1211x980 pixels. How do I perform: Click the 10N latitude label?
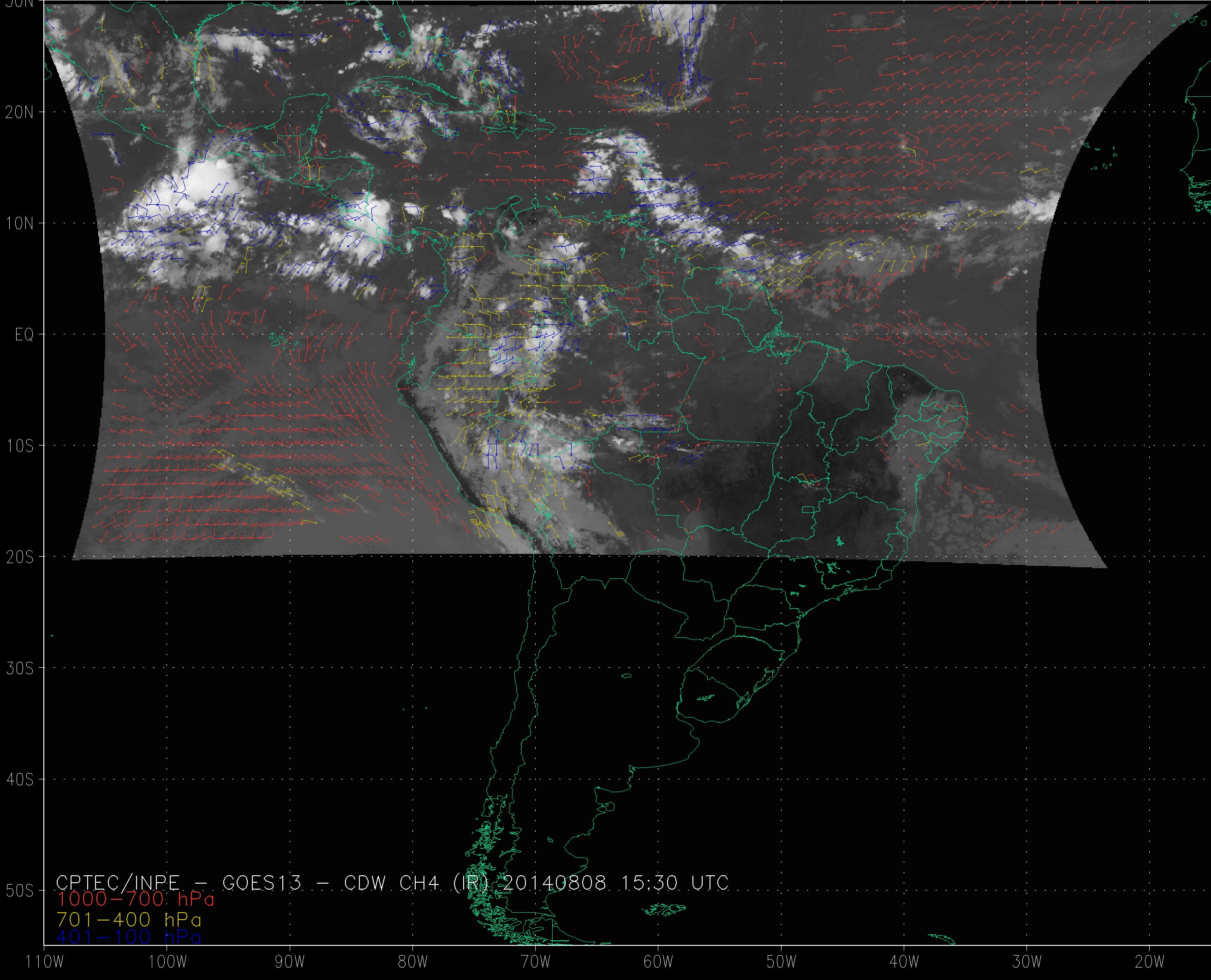(20, 224)
